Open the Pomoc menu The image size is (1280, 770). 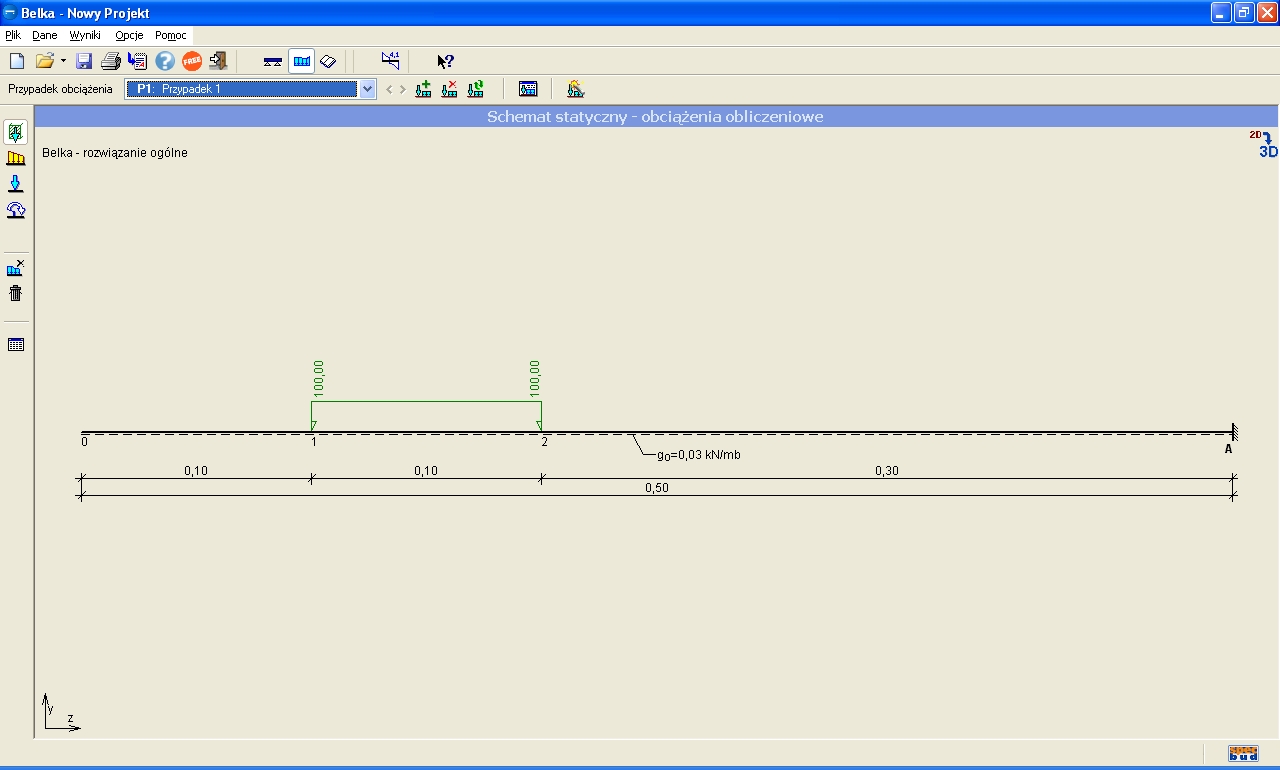tap(171, 35)
